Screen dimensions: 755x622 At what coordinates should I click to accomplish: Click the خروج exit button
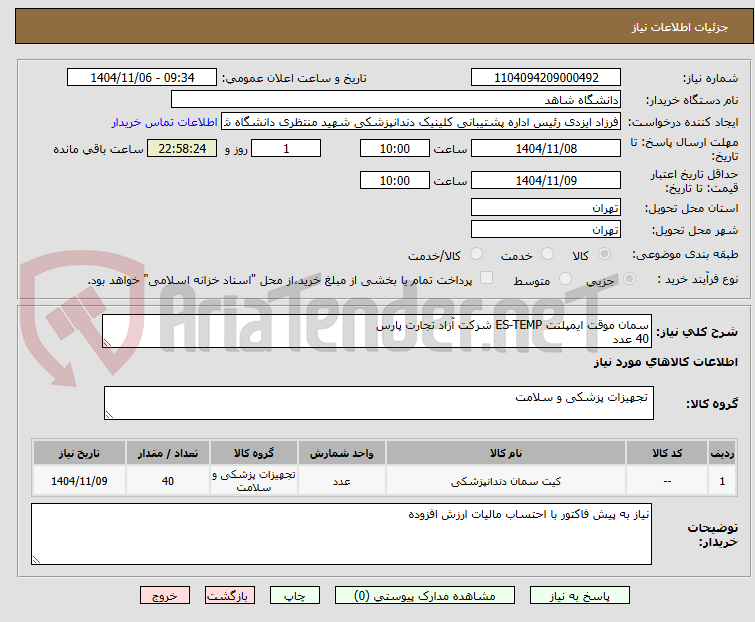point(165,596)
